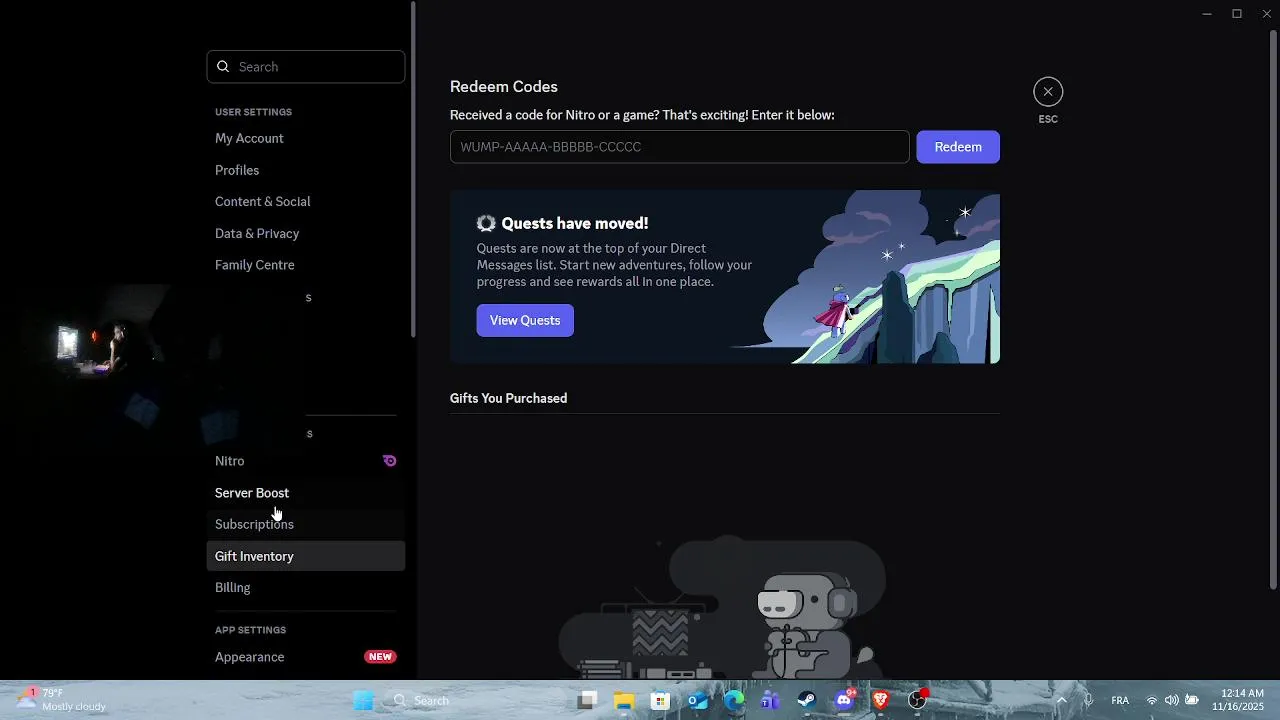Click the Nitro badge icon beside Nitro
The width and height of the screenshot is (1280, 720).
pos(390,461)
